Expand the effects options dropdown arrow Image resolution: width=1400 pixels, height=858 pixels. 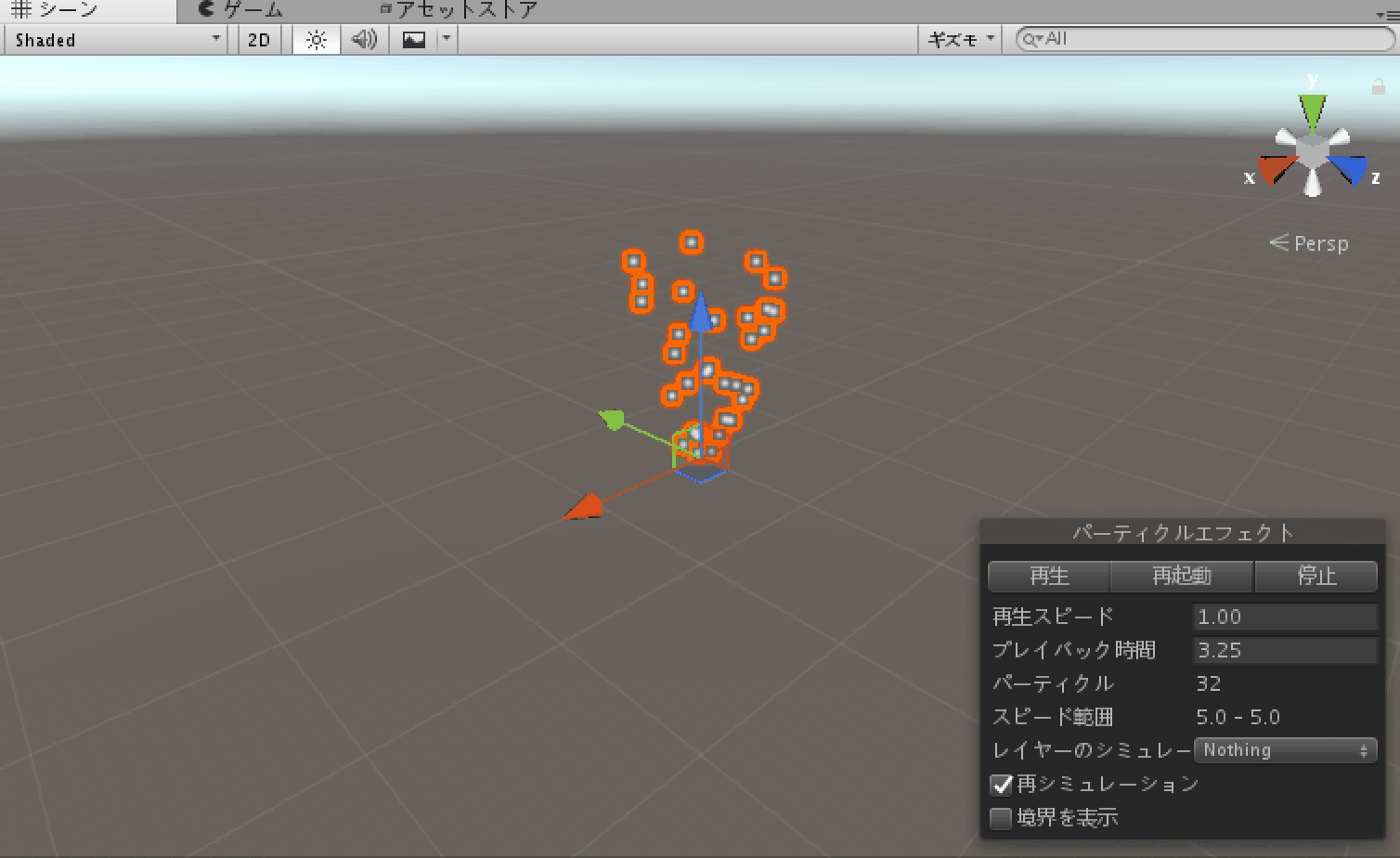[x=447, y=40]
